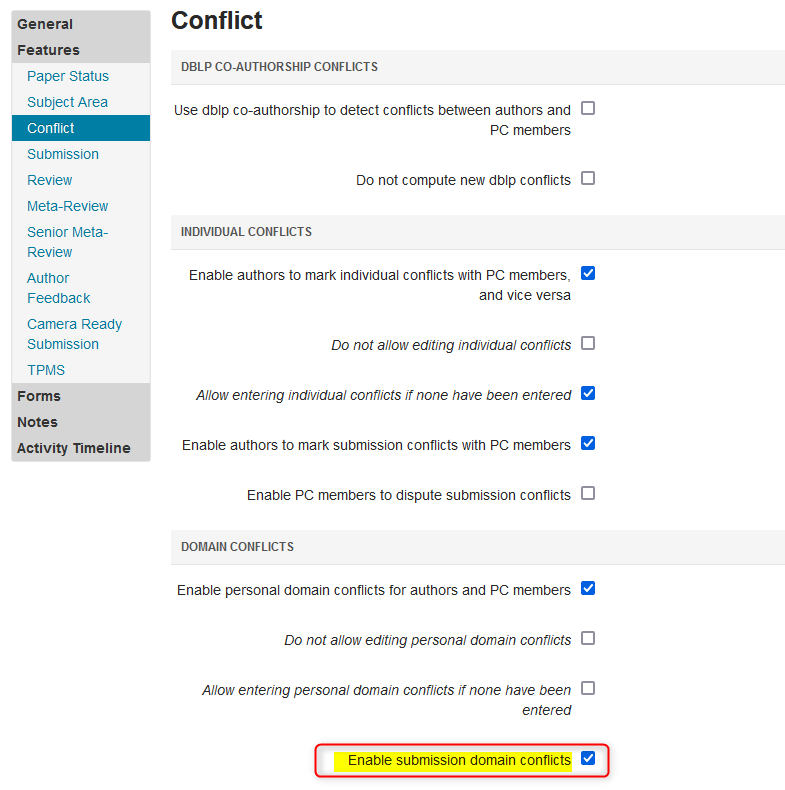This screenshot has height=790, width=785.
Task: Check 'Do not compute new dblp conflicts'
Action: click(587, 178)
